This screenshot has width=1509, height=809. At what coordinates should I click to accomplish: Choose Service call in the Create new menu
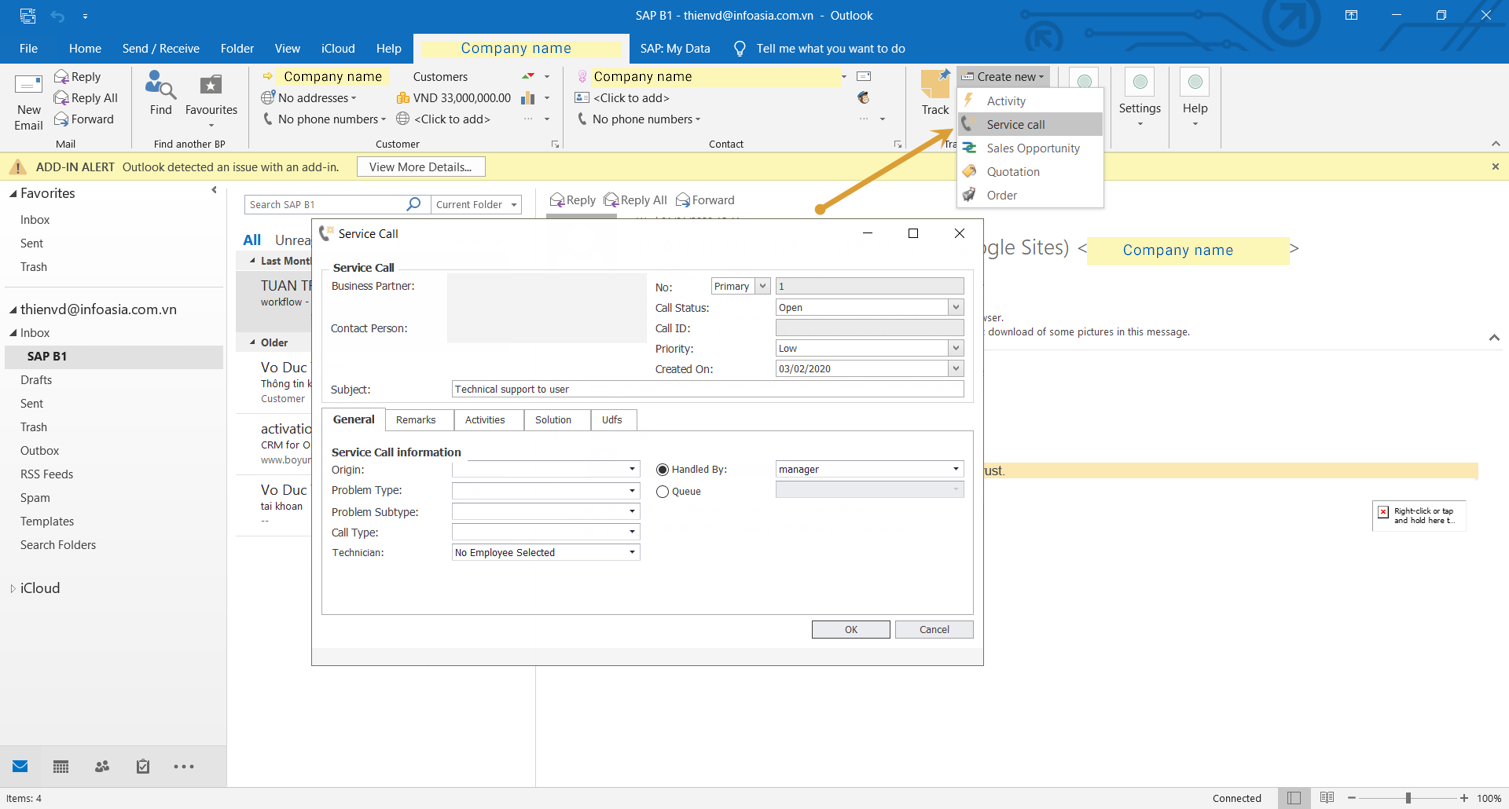tap(1030, 124)
